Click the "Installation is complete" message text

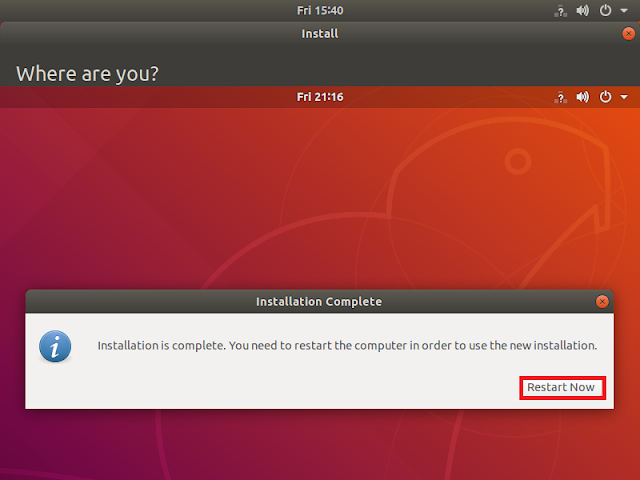[347, 346]
